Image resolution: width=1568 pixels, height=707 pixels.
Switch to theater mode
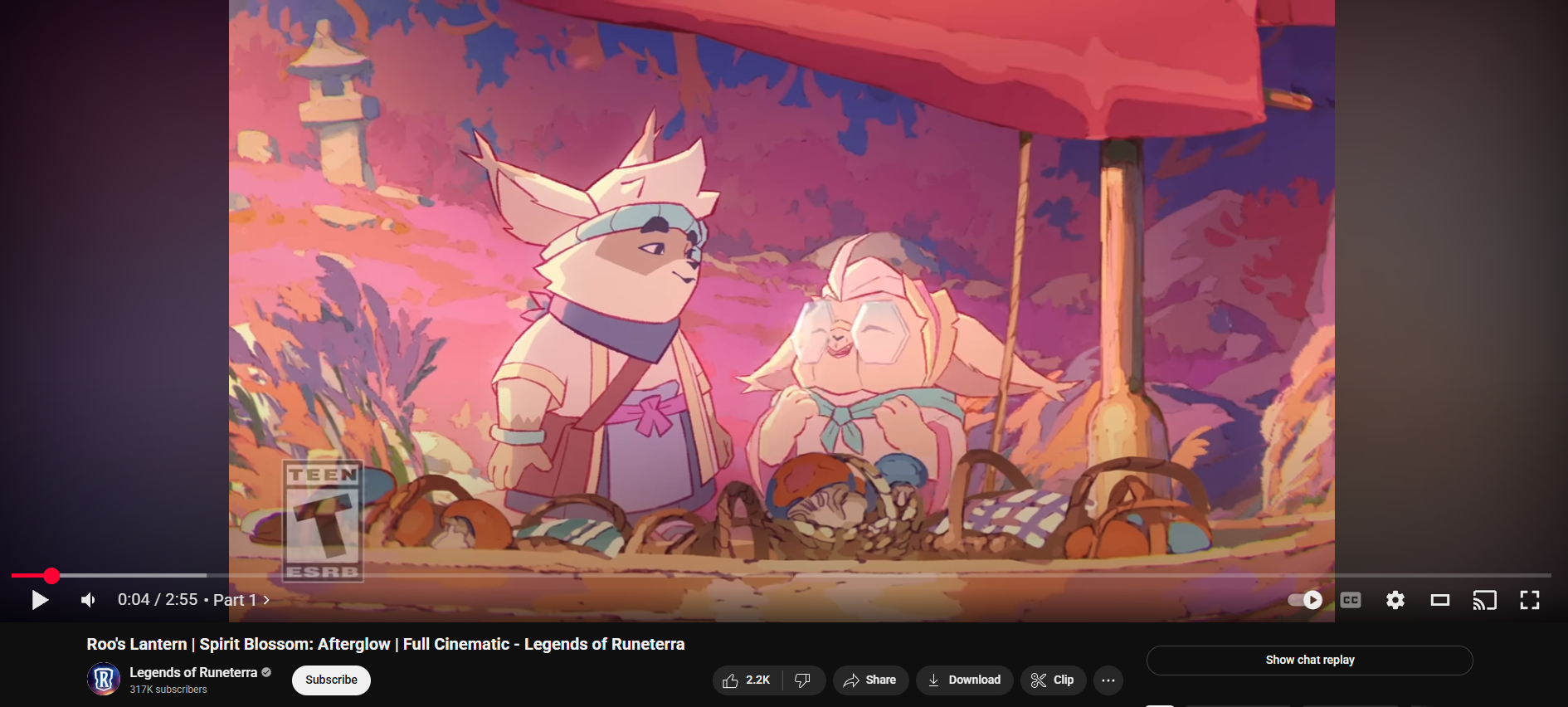(x=1440, y=600)
